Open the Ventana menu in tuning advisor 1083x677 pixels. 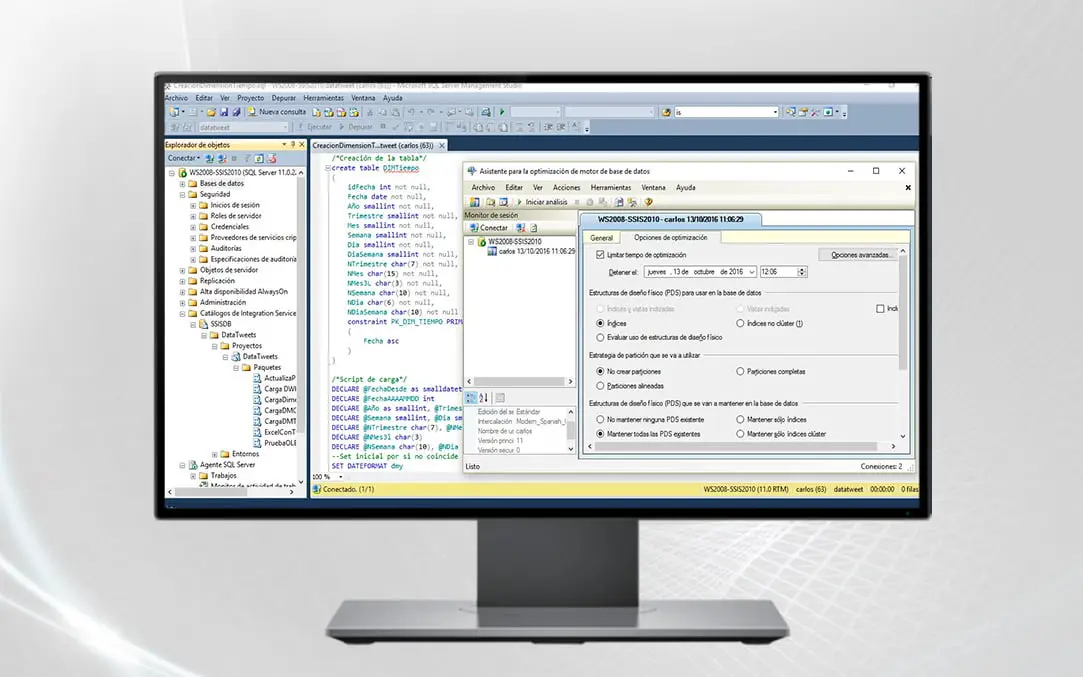653,187
